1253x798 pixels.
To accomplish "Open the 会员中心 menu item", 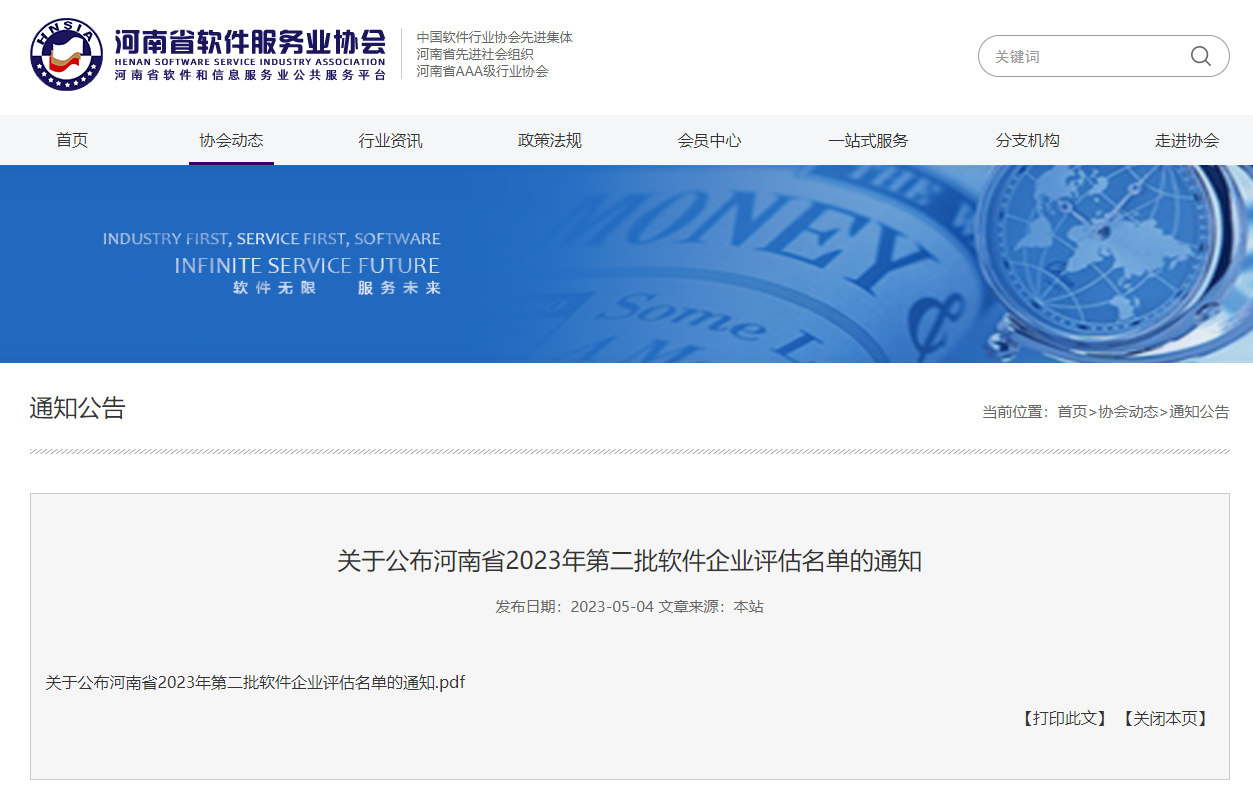I will tap(707, 140).
